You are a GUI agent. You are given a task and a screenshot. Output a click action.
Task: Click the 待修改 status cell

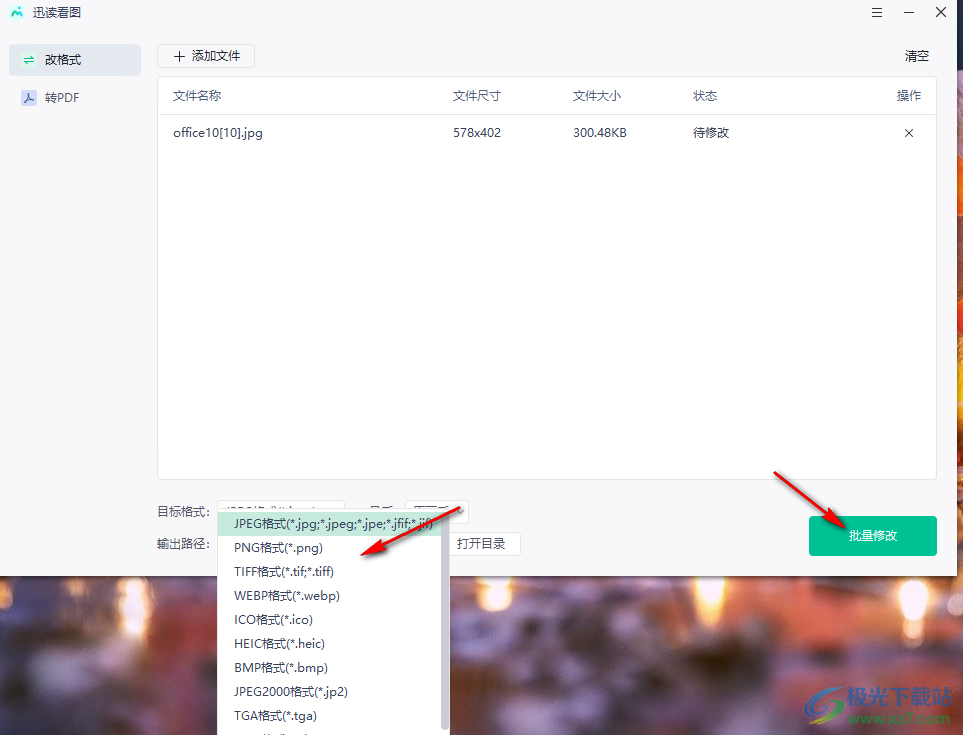coord(711,133)
